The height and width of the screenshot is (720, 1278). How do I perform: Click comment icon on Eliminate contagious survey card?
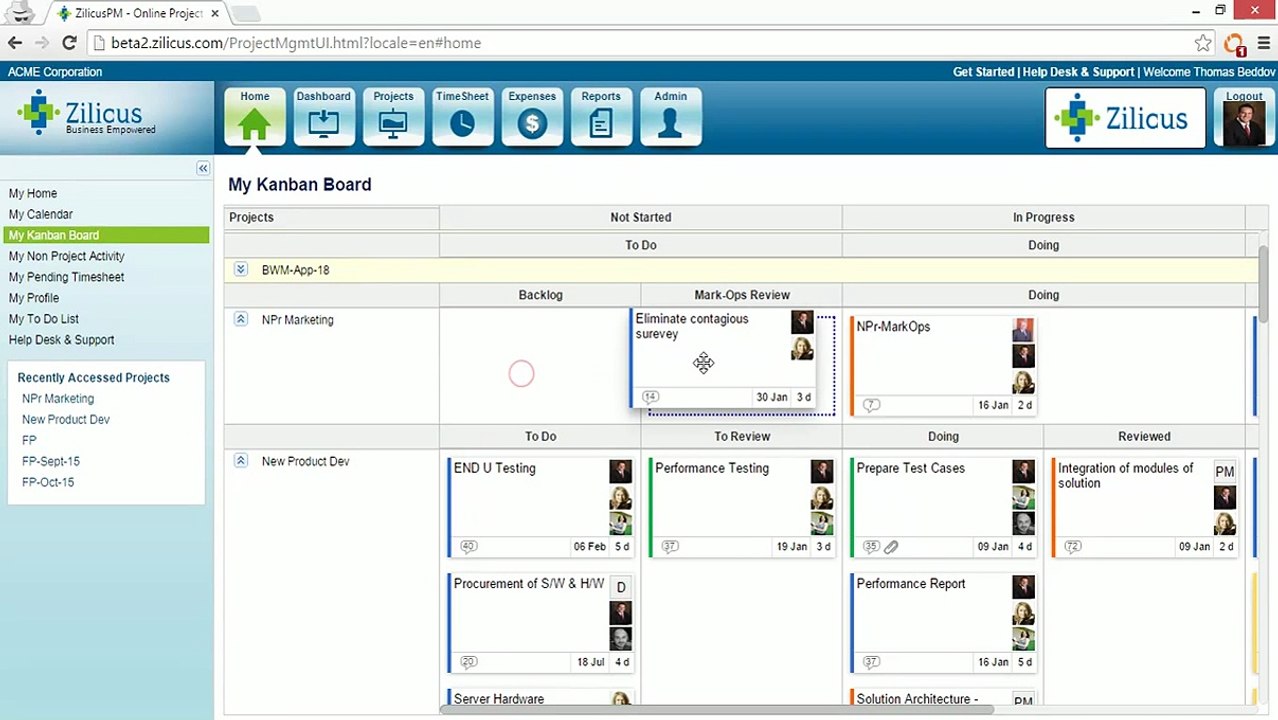pyautogui.click(x=650, y=397)
